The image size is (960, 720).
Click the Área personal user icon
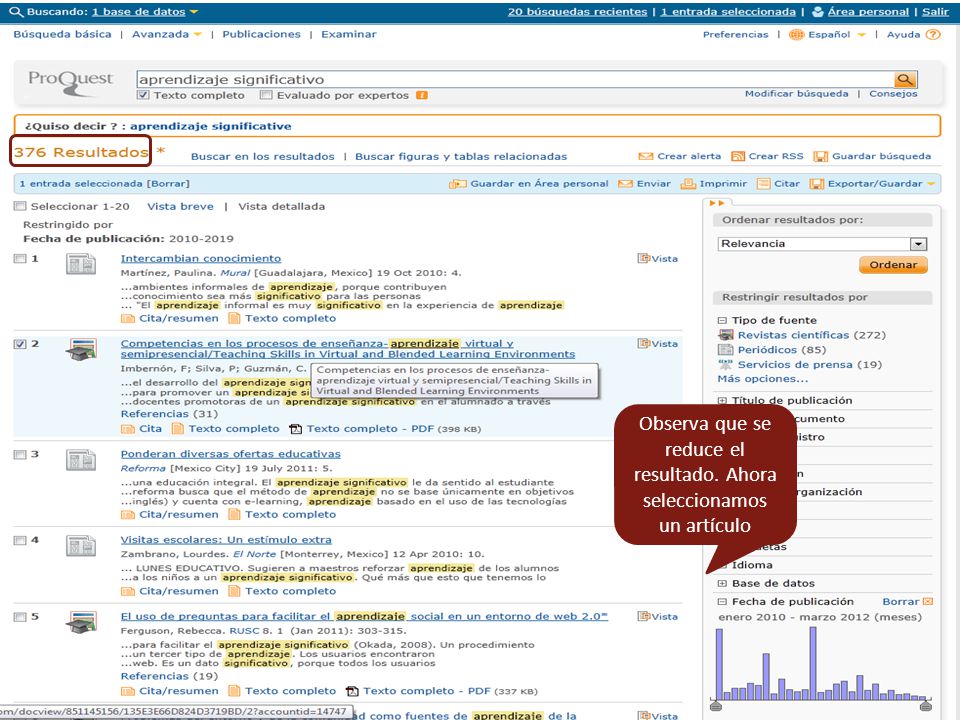[817, 12]
